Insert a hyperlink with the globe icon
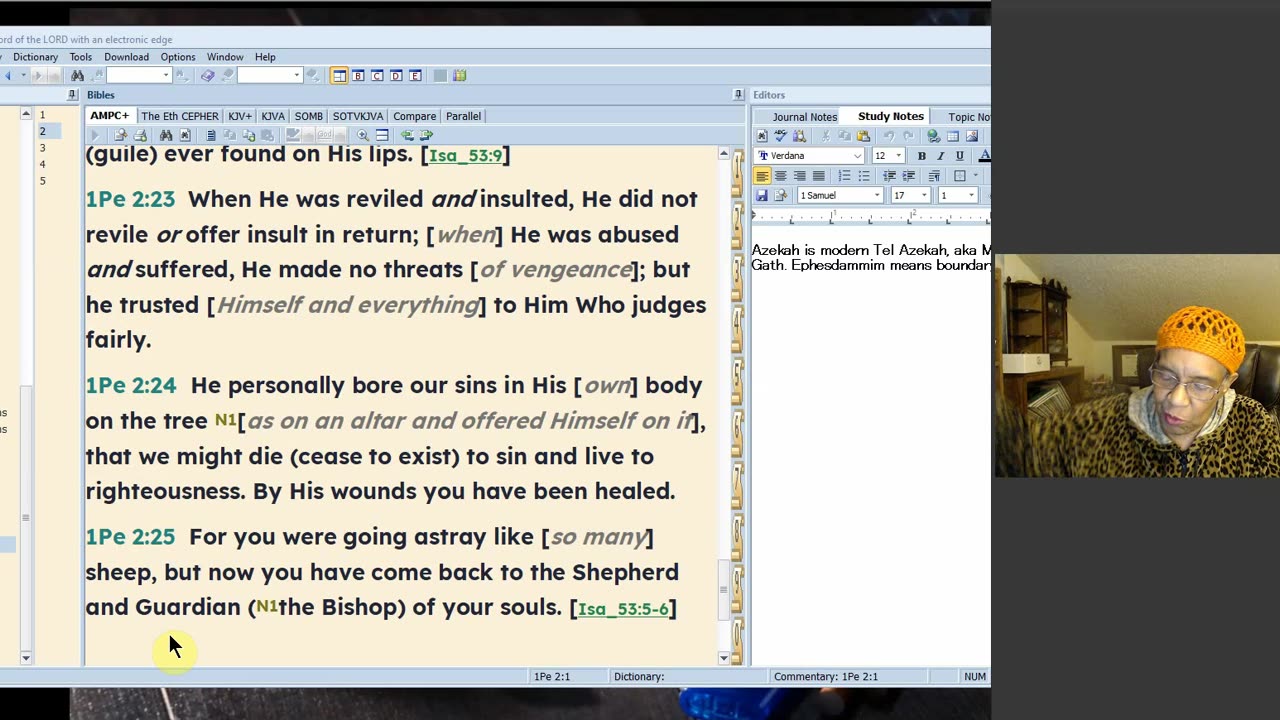The width and height of the screenshot is (1280, 720). (x=933, y=136)
